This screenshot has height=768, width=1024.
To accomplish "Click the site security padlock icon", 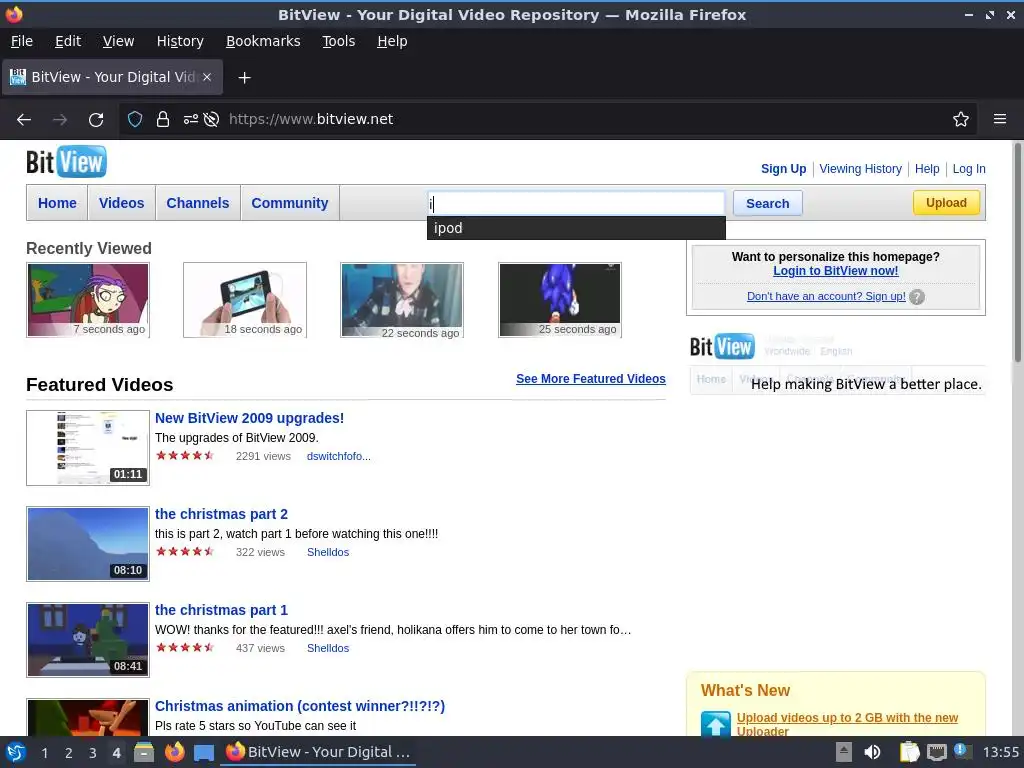I will coord(163,120).
